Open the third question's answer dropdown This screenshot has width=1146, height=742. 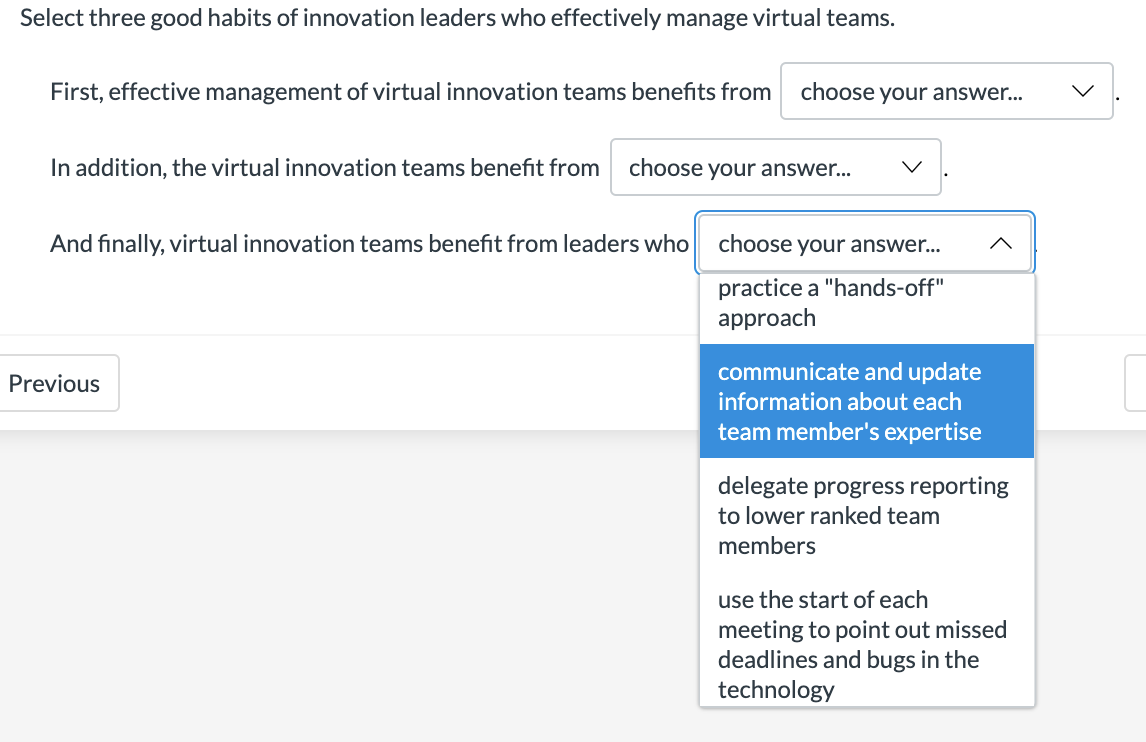tap(865, 243)
